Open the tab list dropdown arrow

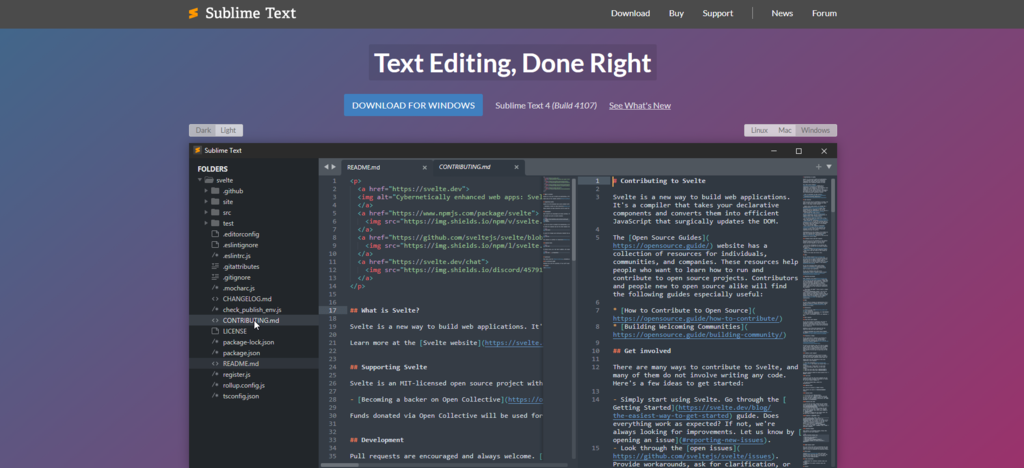click(829, 166)
